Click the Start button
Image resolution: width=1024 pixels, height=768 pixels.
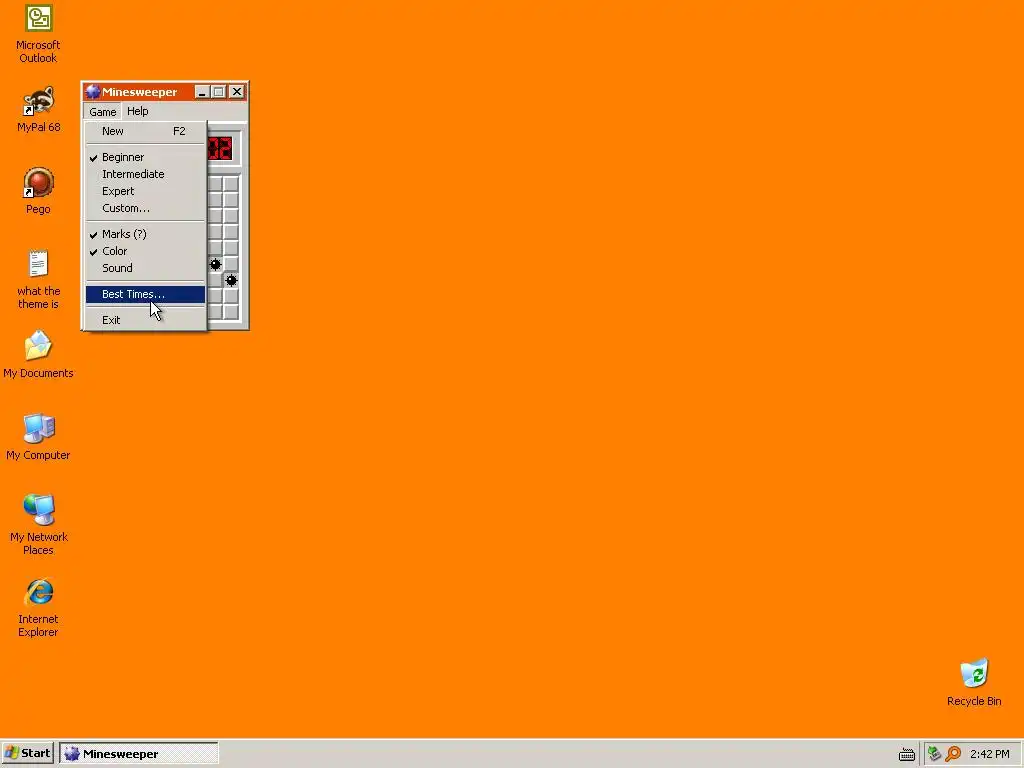(27, 754)
